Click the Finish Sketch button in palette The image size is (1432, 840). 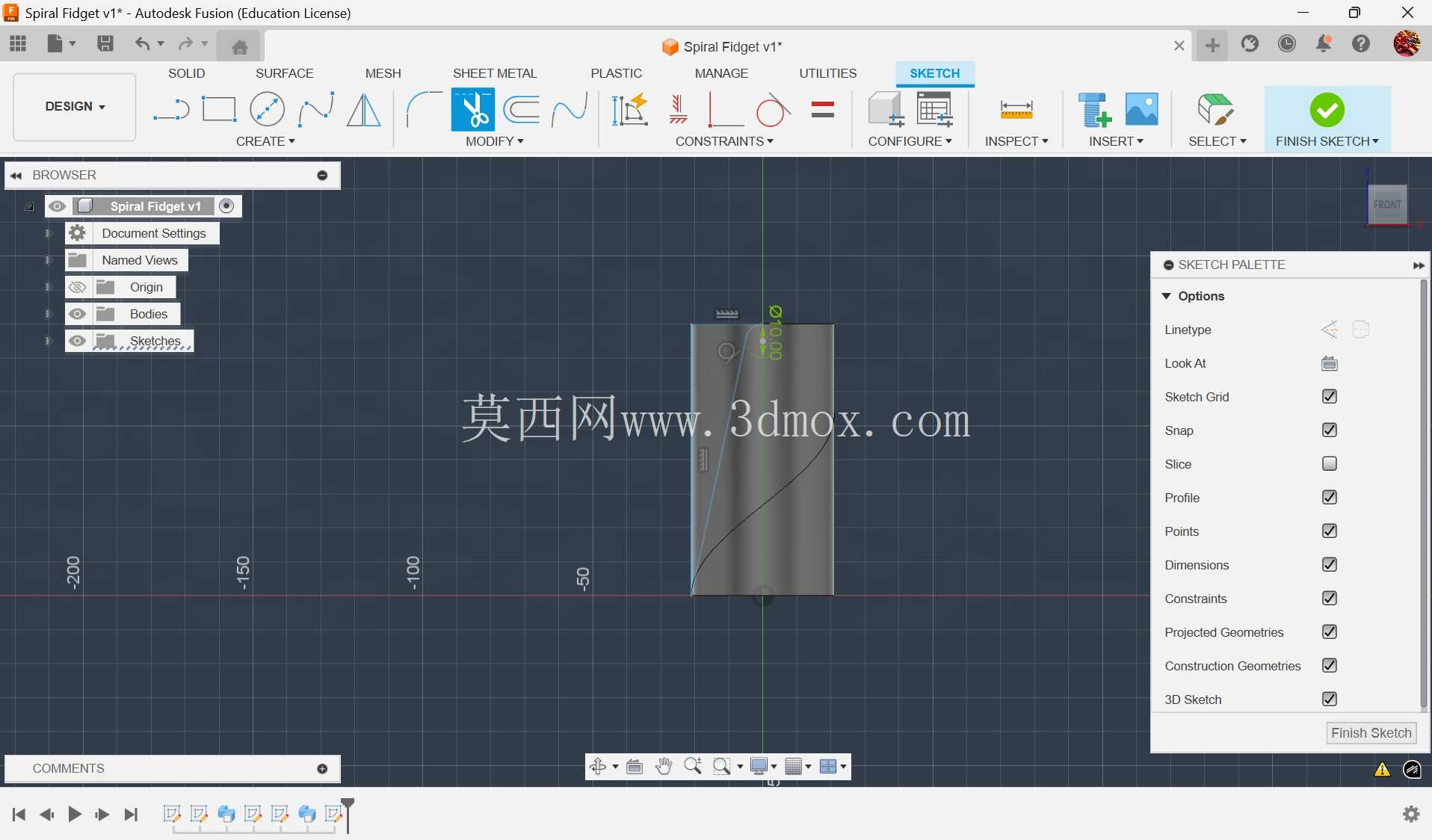(x=1371, y=733)
